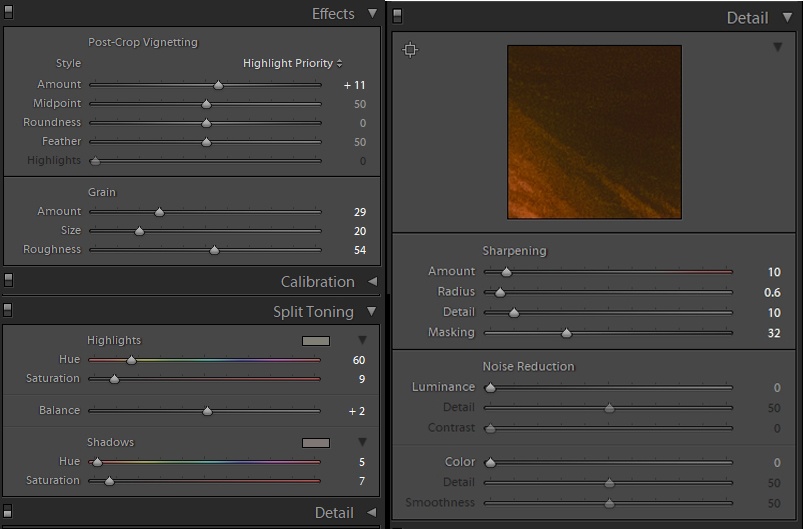Click the disclosure triangle beside Shadows swatch
803x529 pixels.
(363, 443)
